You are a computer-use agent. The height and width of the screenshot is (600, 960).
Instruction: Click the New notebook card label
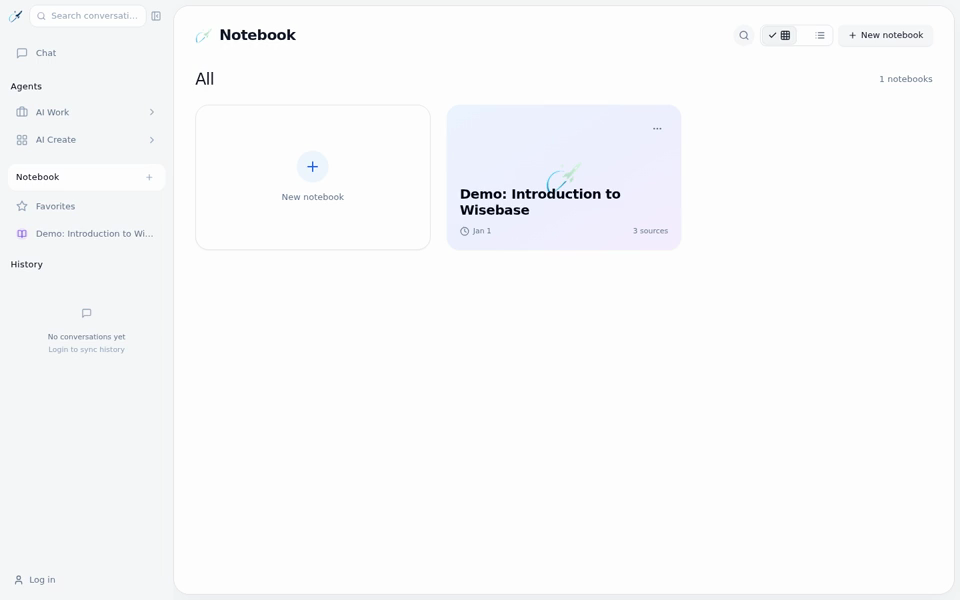coord(313,197)
